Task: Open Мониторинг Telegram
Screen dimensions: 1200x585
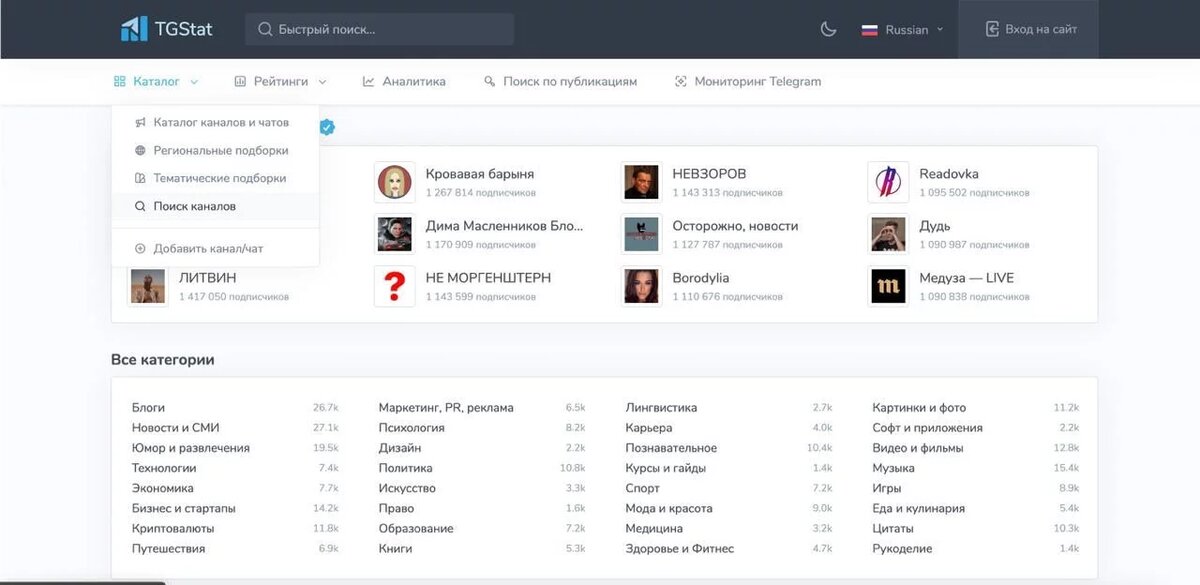Action: coord(748,81)
